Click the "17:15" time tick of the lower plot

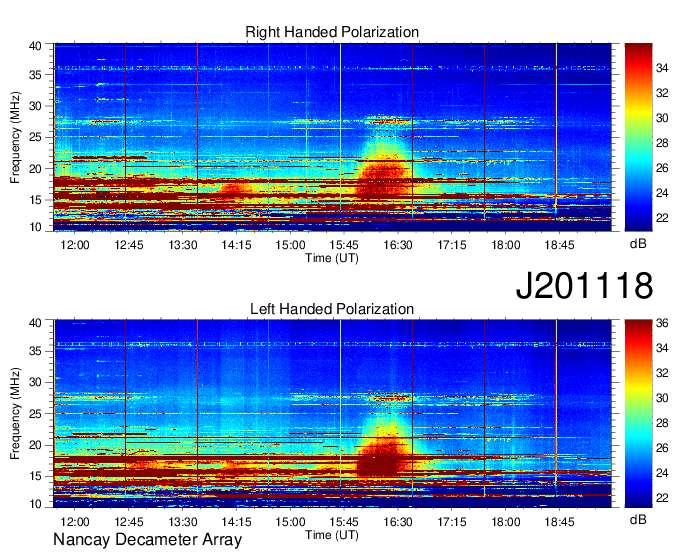pos(451,522)
